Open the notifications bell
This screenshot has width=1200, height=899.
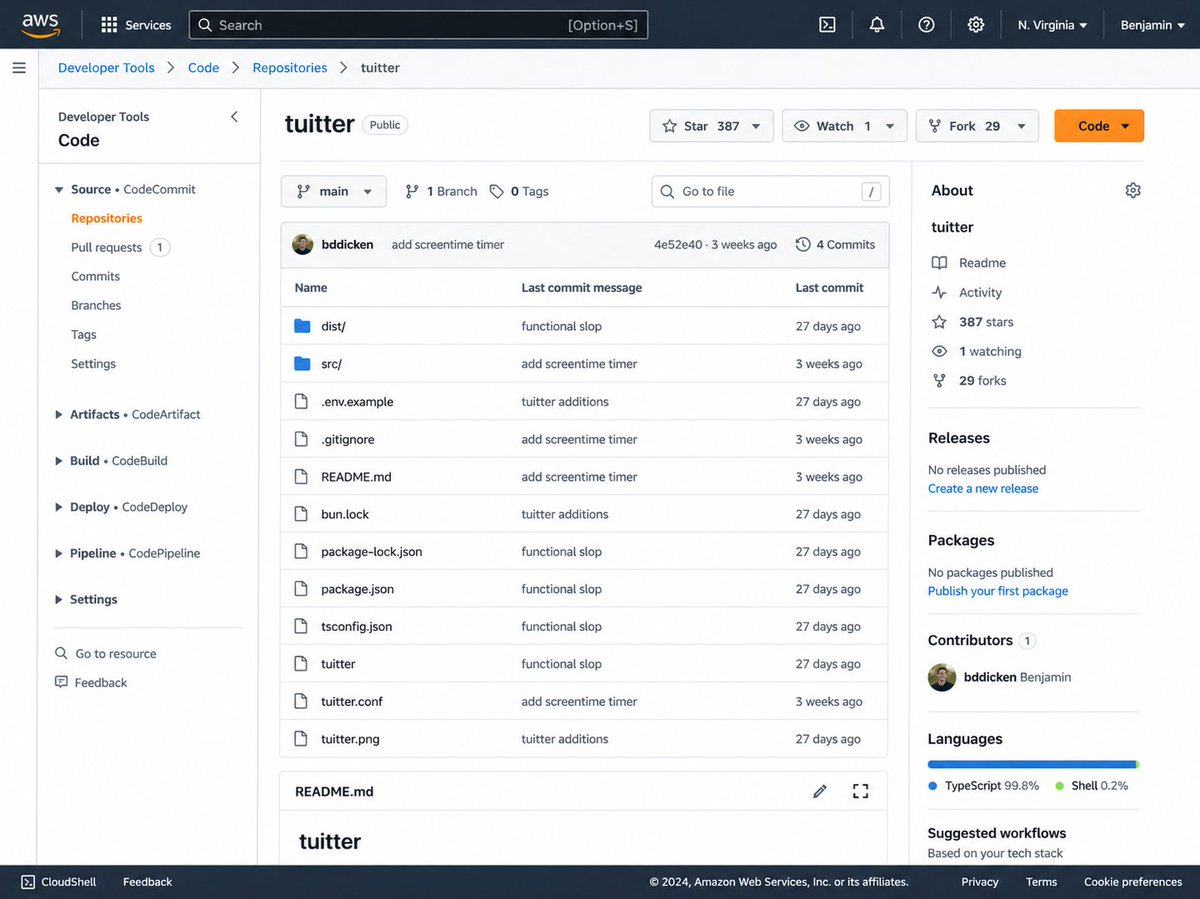coord(877,25)
